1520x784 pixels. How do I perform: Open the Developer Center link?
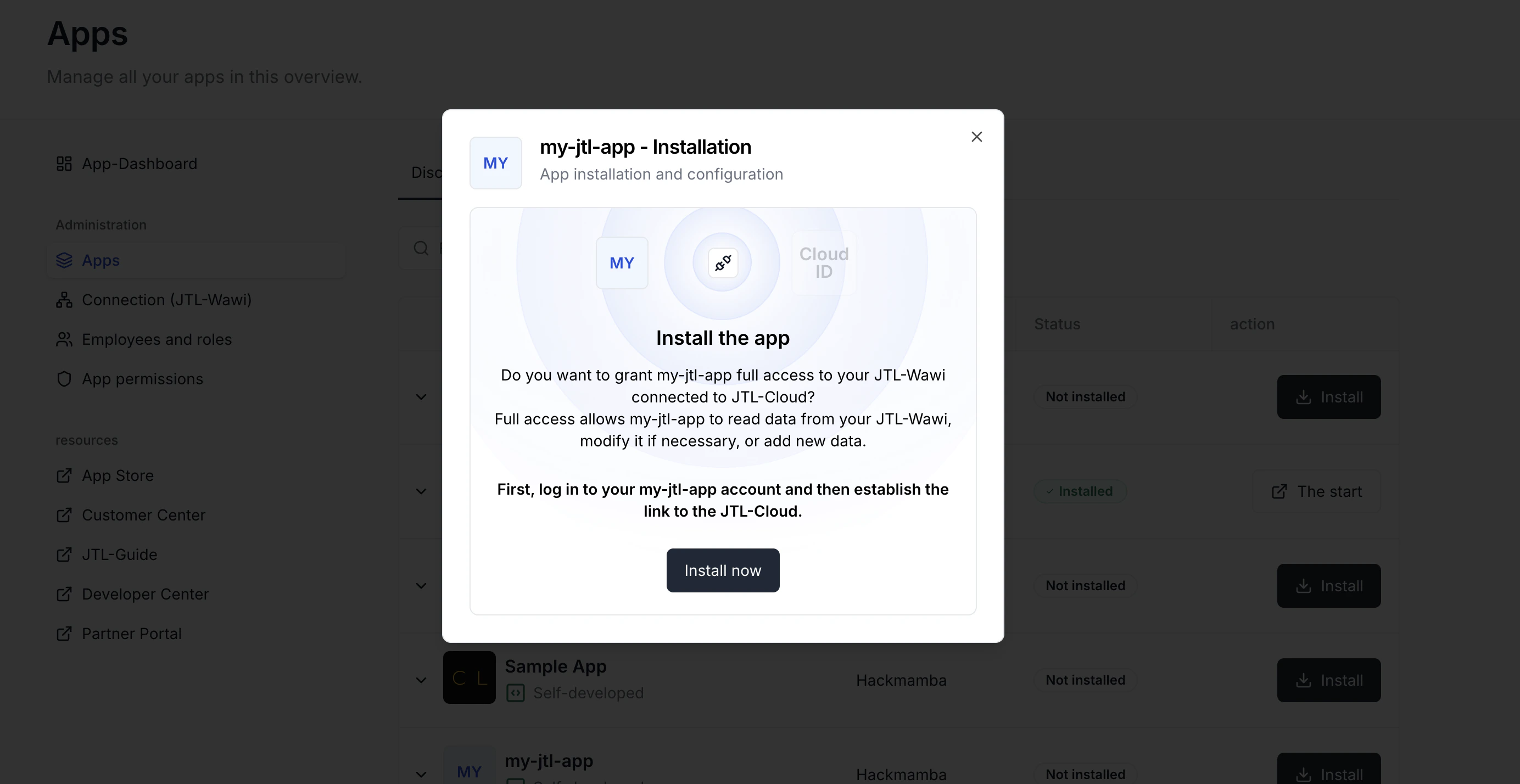144,594
